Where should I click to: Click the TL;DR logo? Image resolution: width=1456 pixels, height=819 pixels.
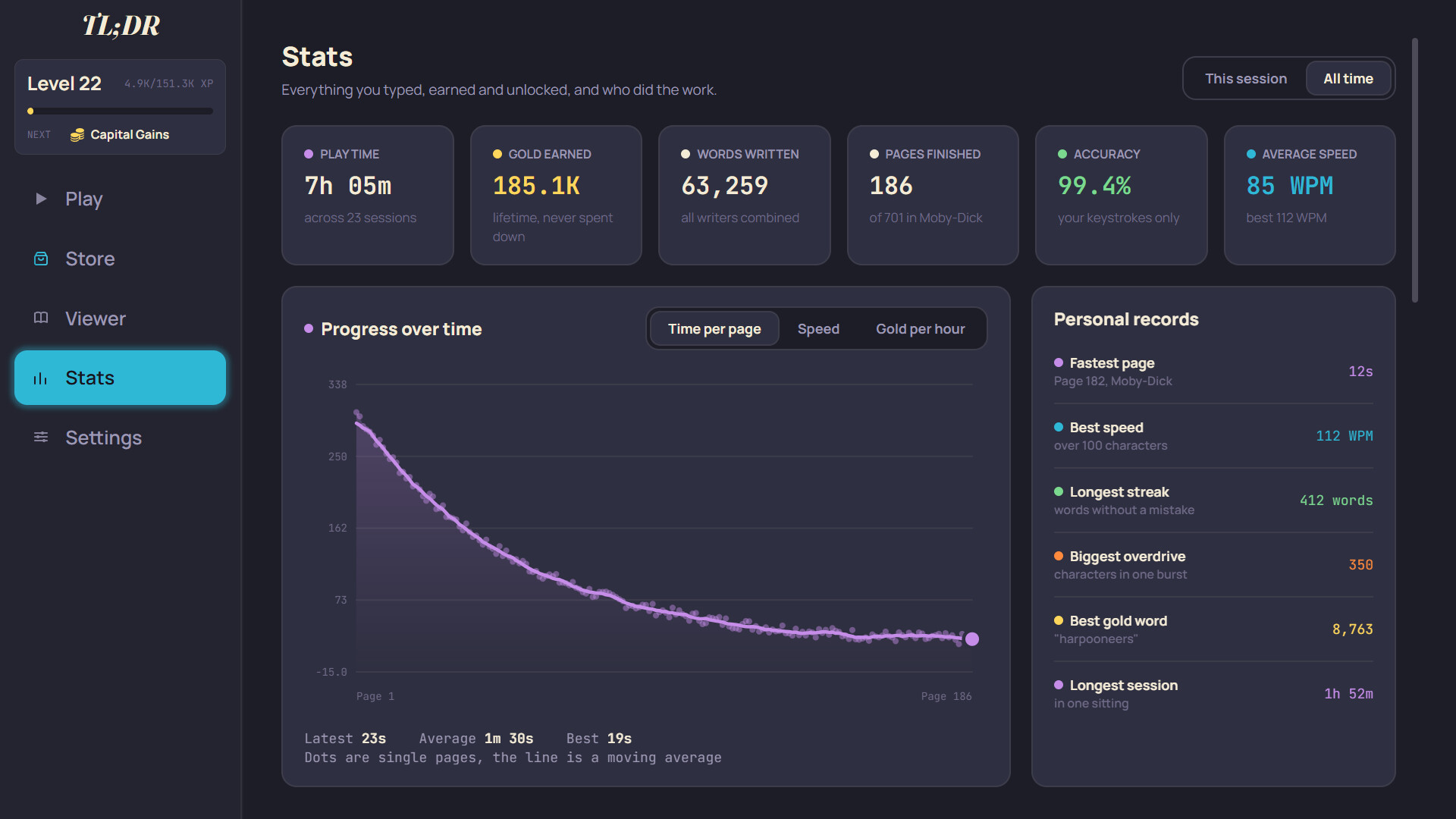click(121, 26)
